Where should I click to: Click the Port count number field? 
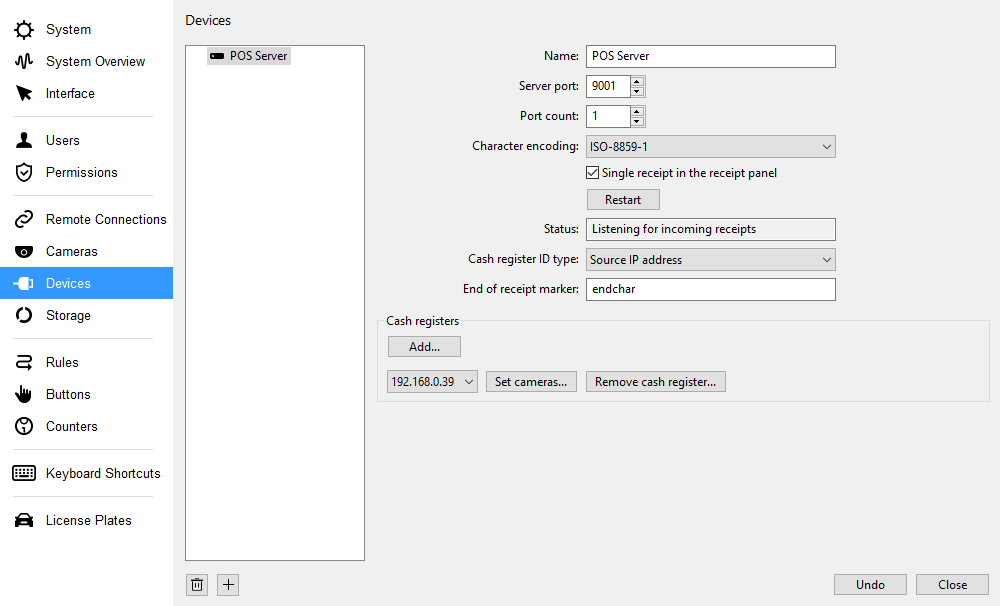[608, 116]
